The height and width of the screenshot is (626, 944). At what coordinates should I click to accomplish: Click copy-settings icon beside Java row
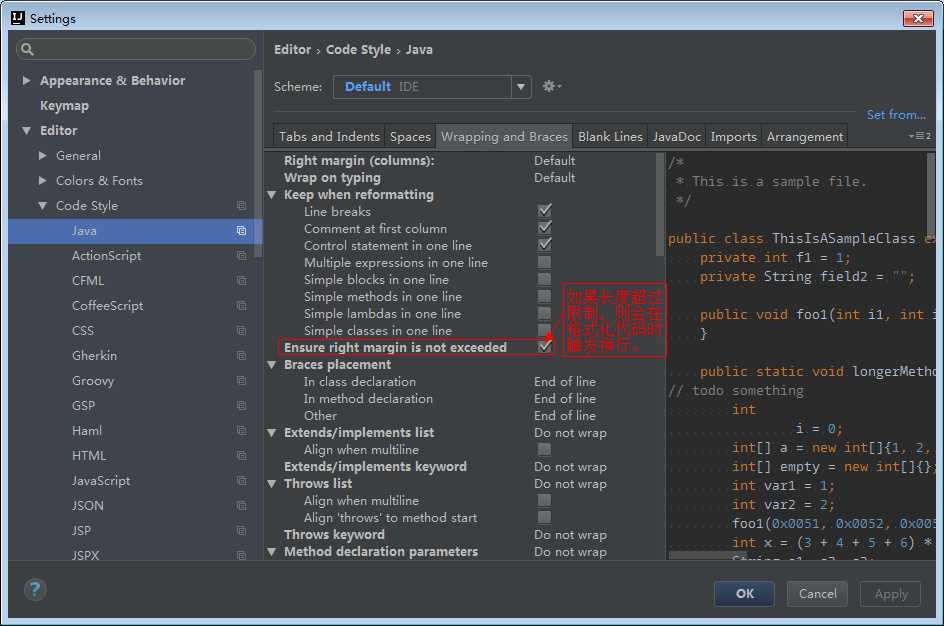point(241,231)
